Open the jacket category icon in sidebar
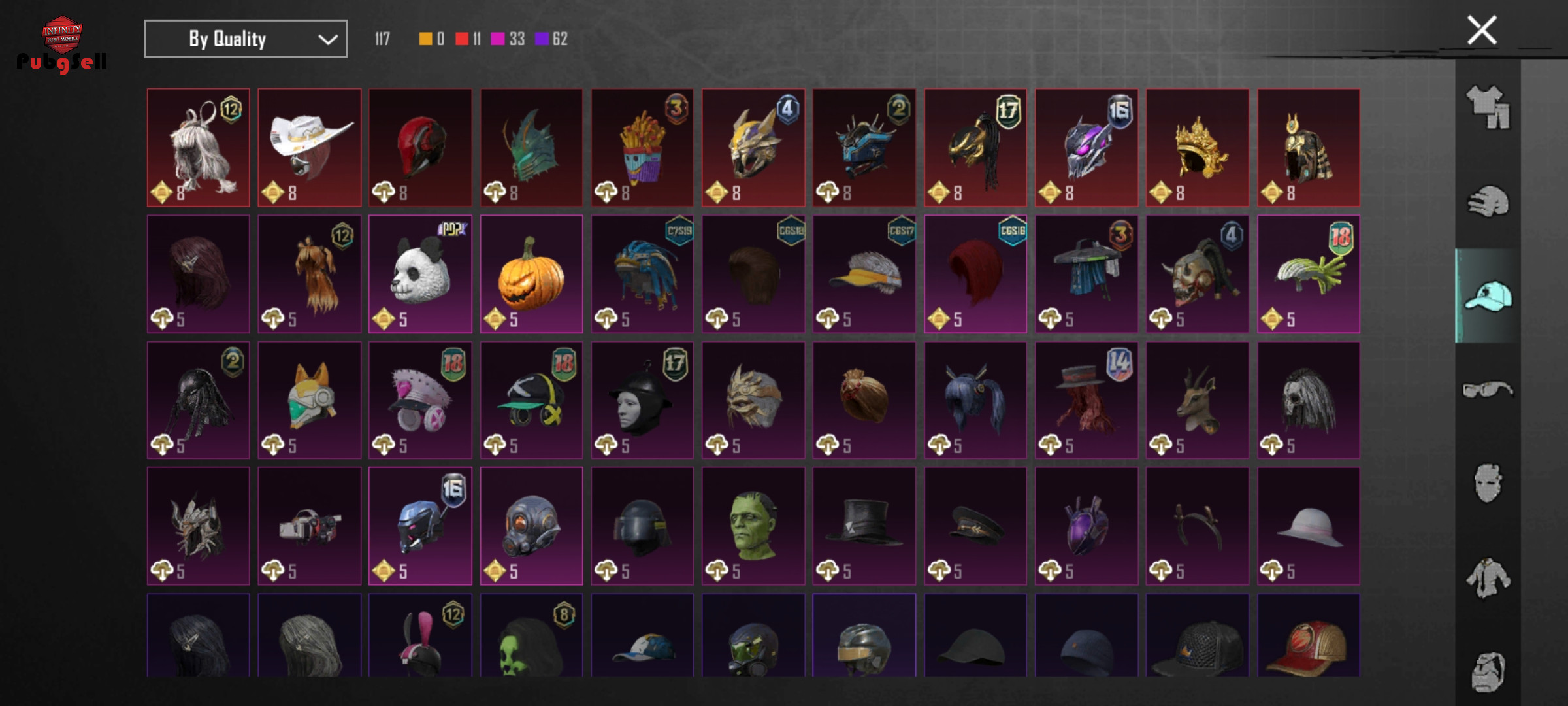This screenshot has width=1568, height=706. click(1488, 578)
